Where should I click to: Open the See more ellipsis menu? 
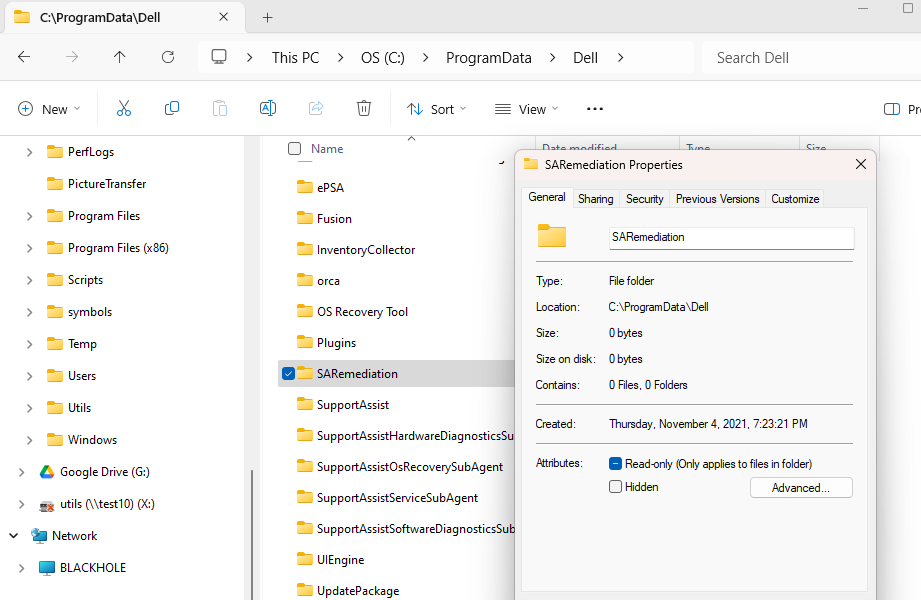click(x=594, y=109)
